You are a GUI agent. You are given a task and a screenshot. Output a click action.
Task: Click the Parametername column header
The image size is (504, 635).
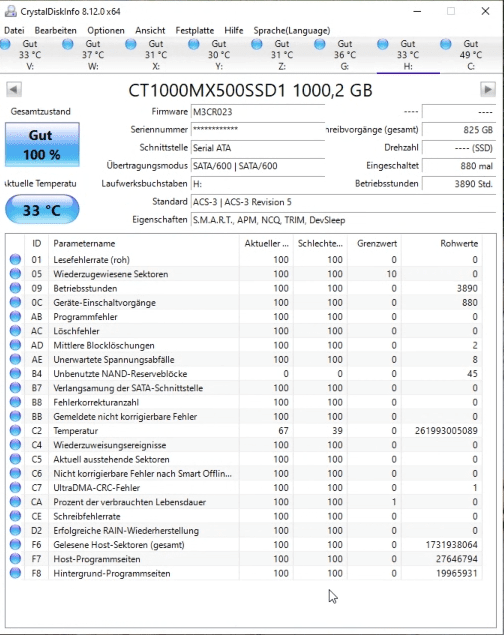(144, 243)
